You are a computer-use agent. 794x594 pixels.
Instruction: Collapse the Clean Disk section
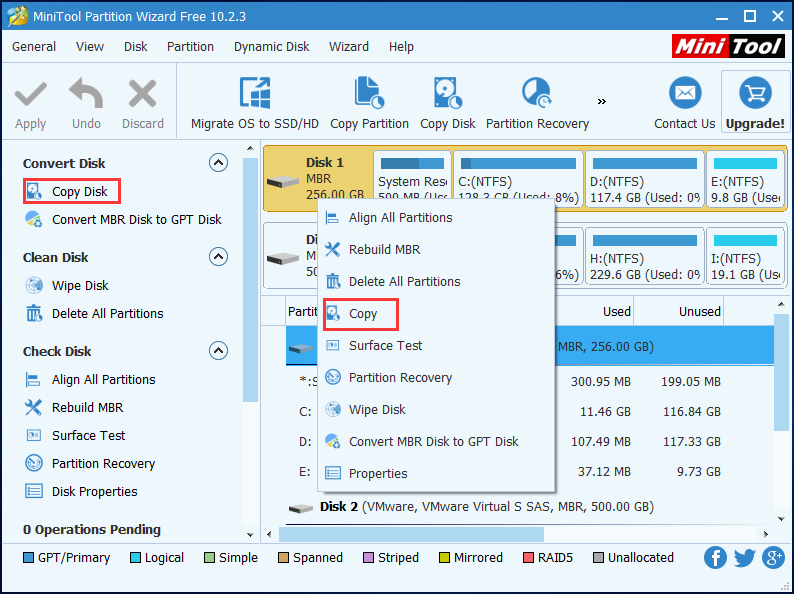pos(218,257)
